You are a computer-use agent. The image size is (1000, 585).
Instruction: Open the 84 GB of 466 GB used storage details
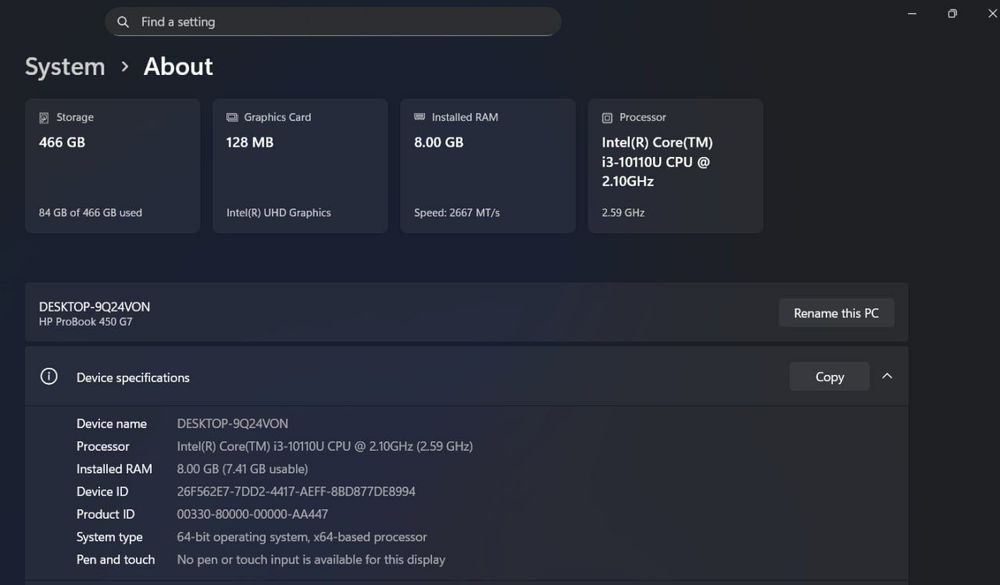click(x=90, y=213)
